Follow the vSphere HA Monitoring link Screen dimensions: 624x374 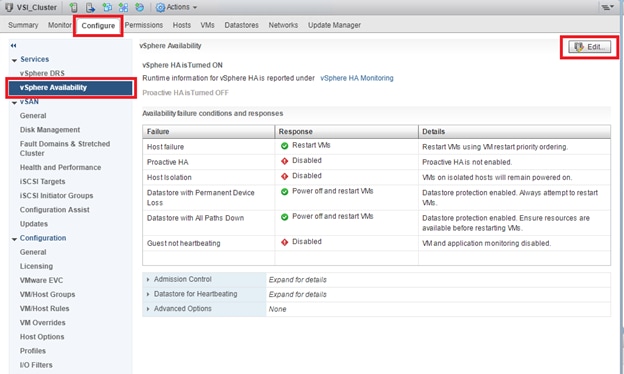coord(357,78)
